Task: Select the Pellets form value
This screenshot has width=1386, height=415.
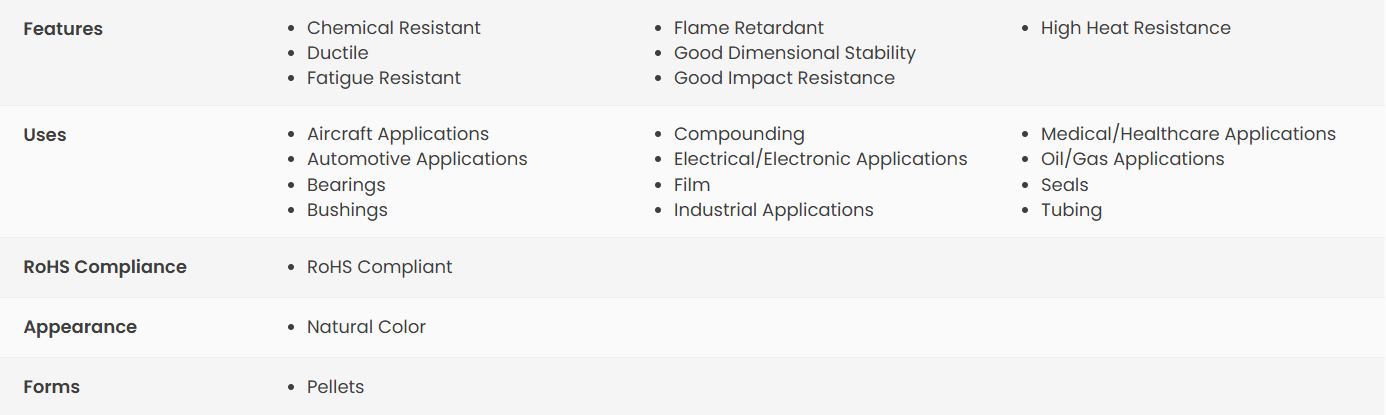Action: pos(336,387)
